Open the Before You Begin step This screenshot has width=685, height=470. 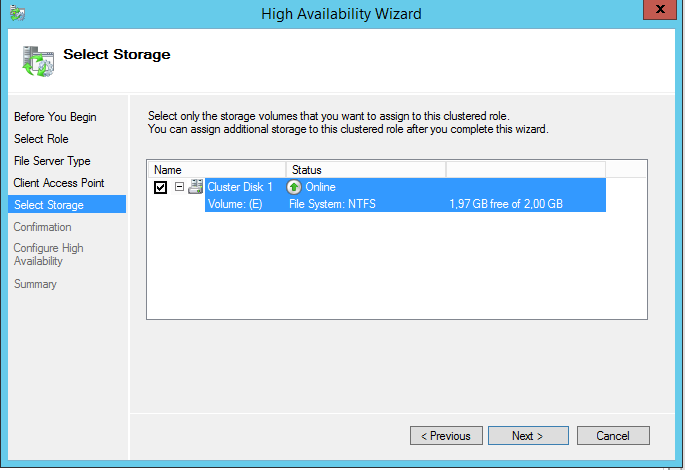[x=55, y=117]
